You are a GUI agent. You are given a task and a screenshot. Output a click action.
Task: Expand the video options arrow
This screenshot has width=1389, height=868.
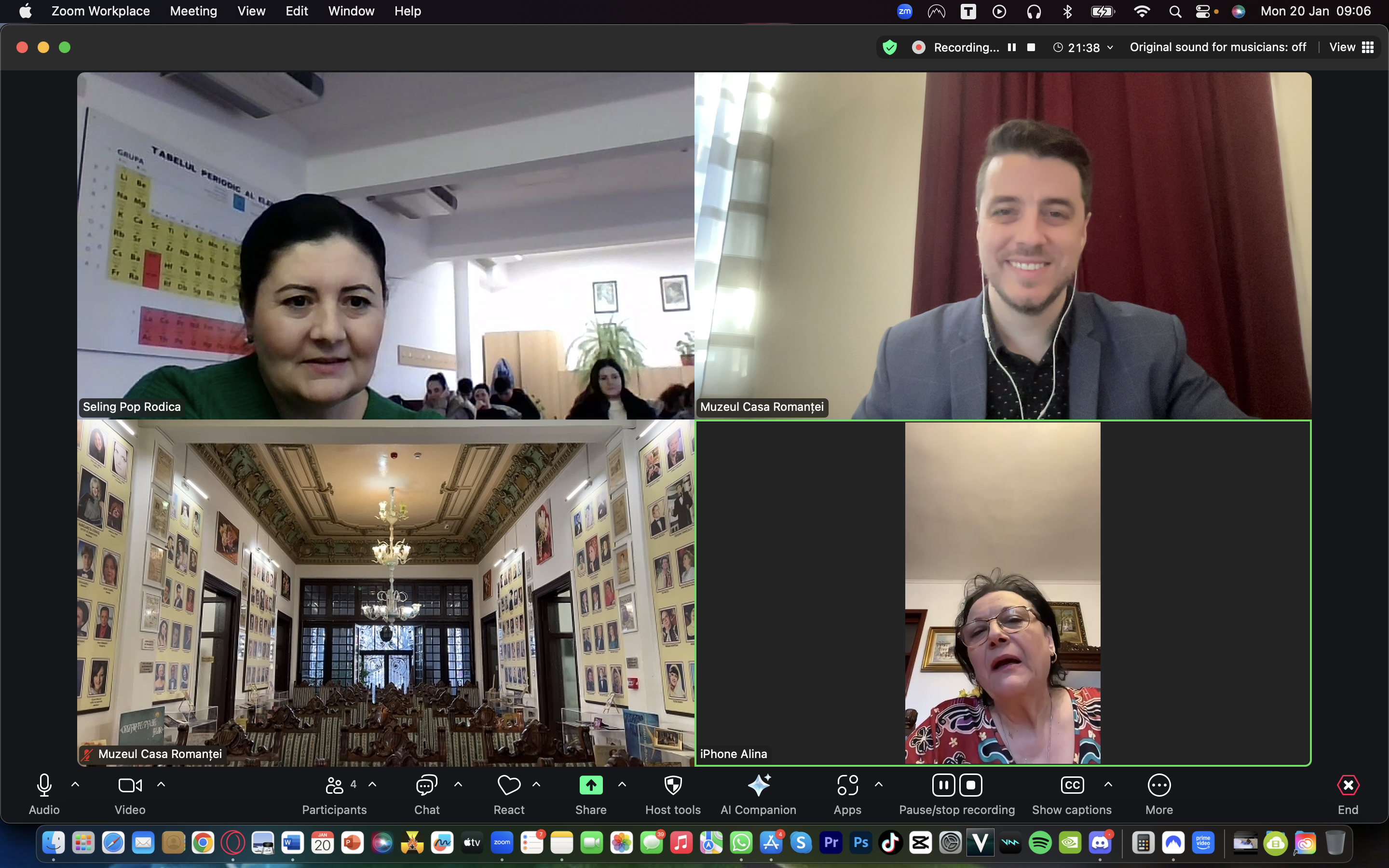[x=161, y=784]
